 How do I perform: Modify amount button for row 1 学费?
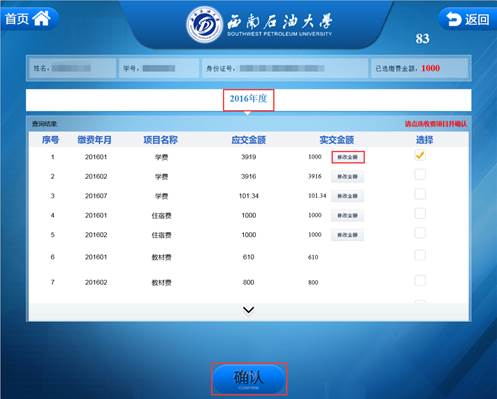[348, 157]
